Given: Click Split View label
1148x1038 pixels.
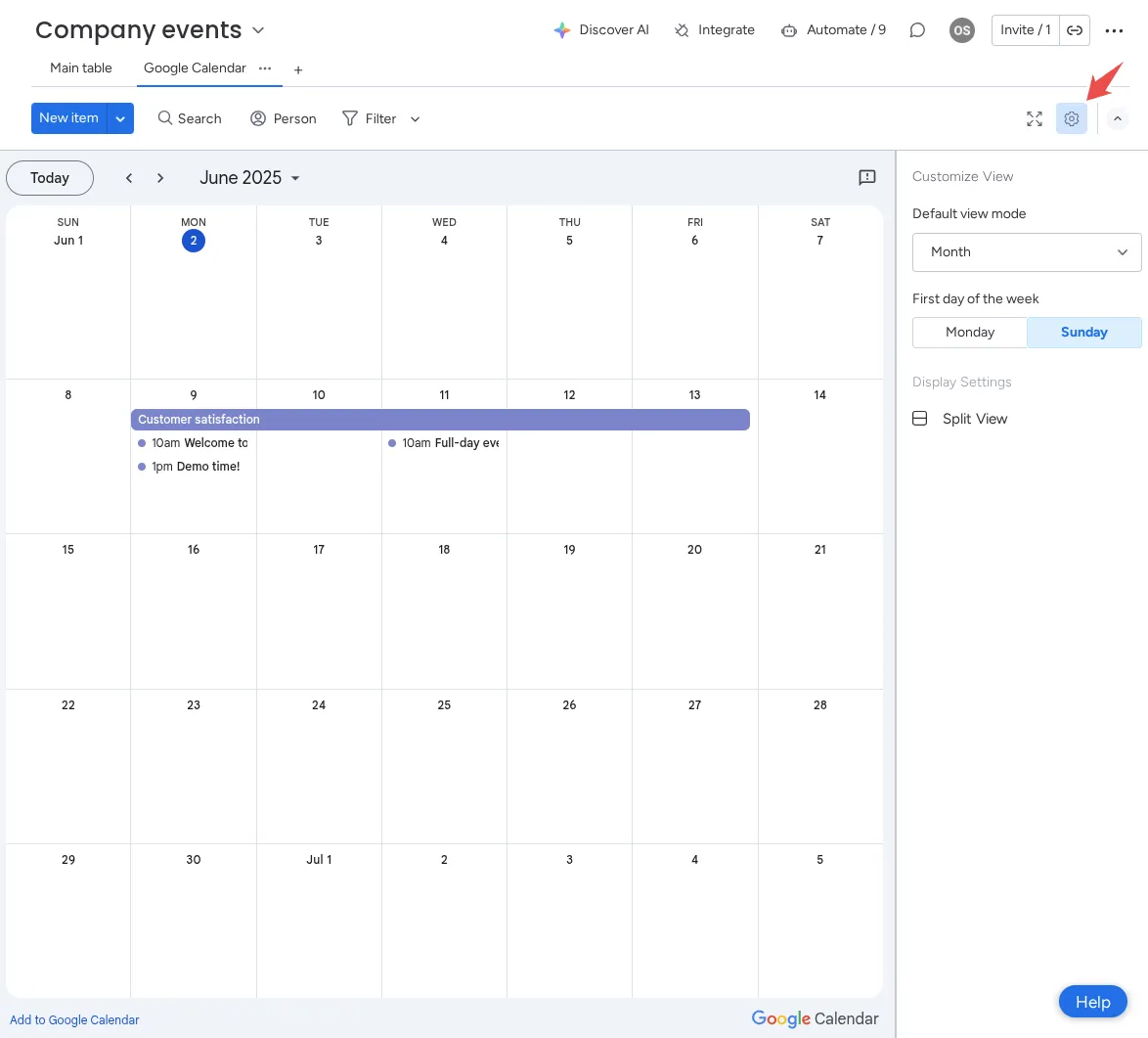Looking at the screenshot, I should (975, 419).
